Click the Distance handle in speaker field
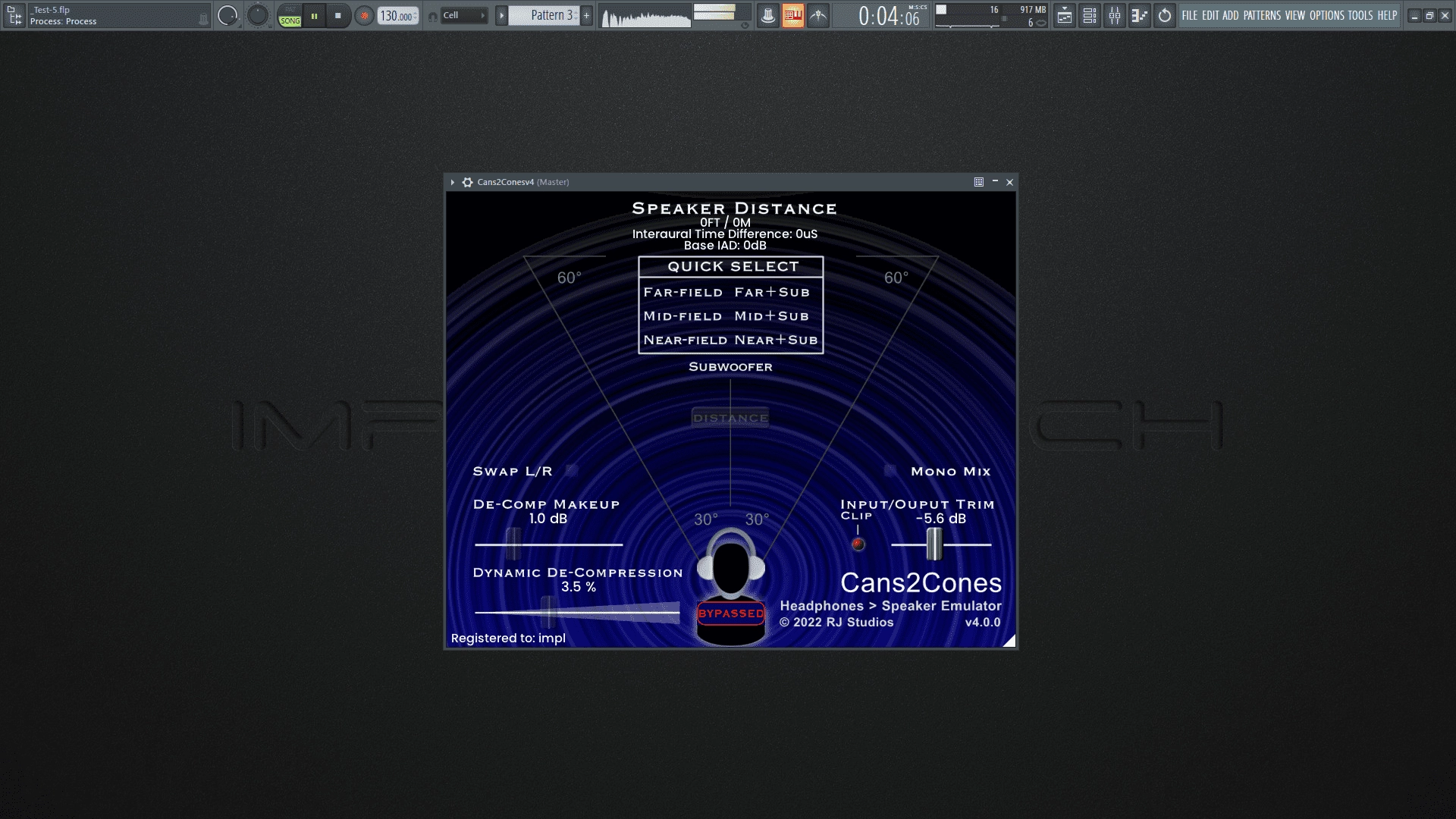The image size is (1456, 819). click(x=730, y=418)
